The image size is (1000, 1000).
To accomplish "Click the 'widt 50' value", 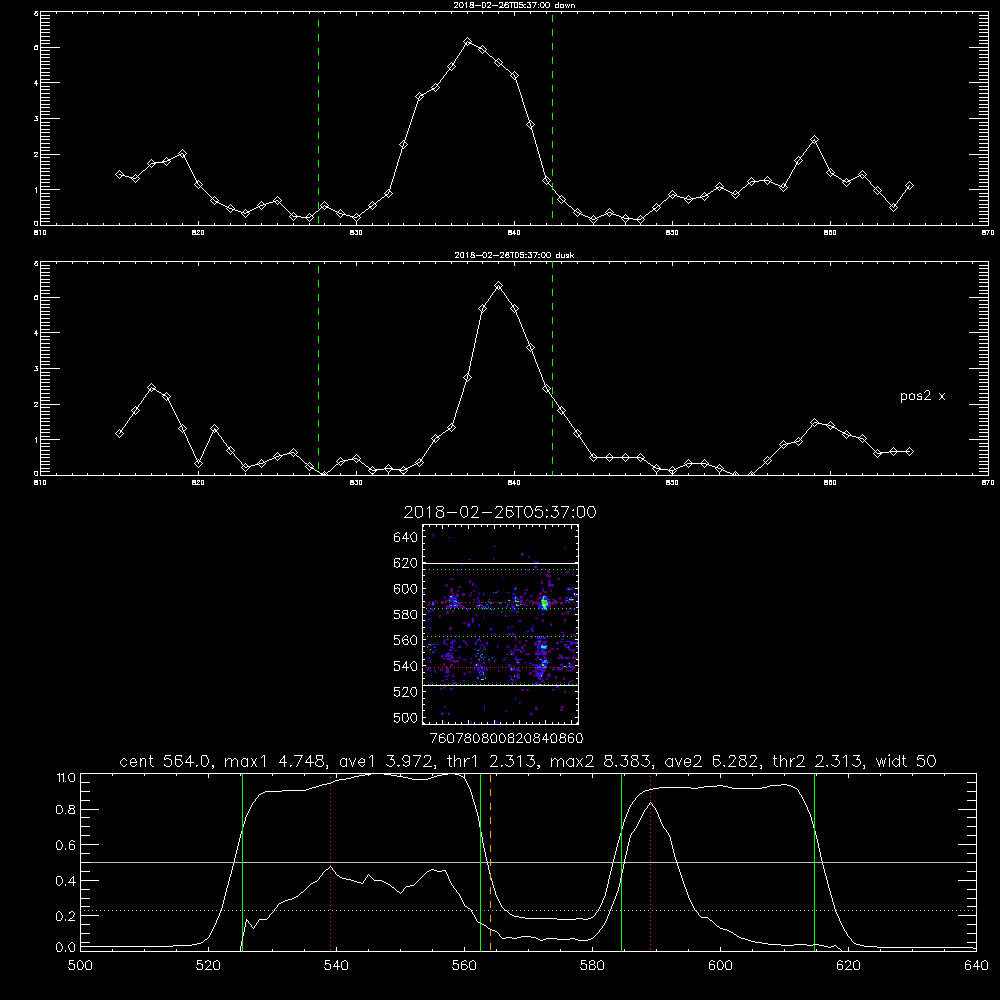I will point(906,761).
